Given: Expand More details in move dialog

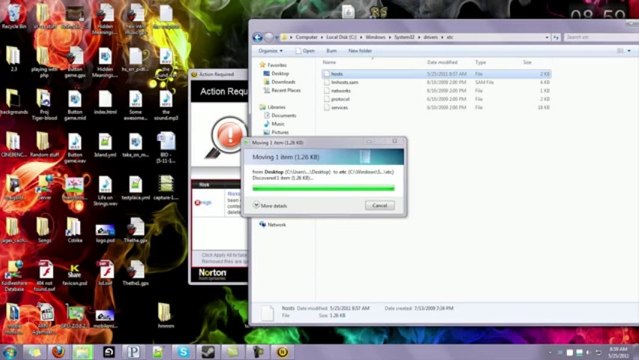Looking at the screenshot, I should [x=270, y=206].
